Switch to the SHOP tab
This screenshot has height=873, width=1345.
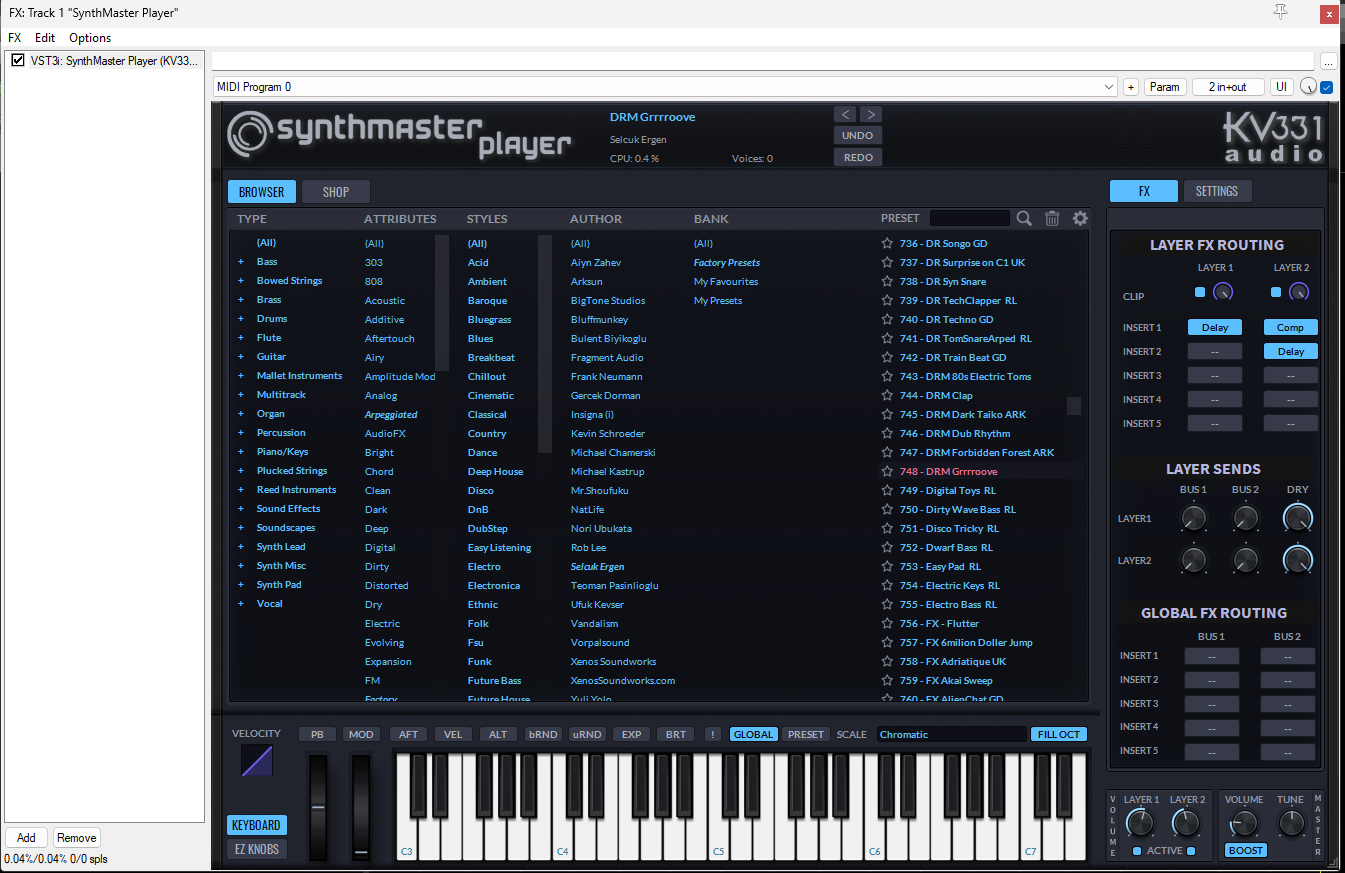(336, 192)
